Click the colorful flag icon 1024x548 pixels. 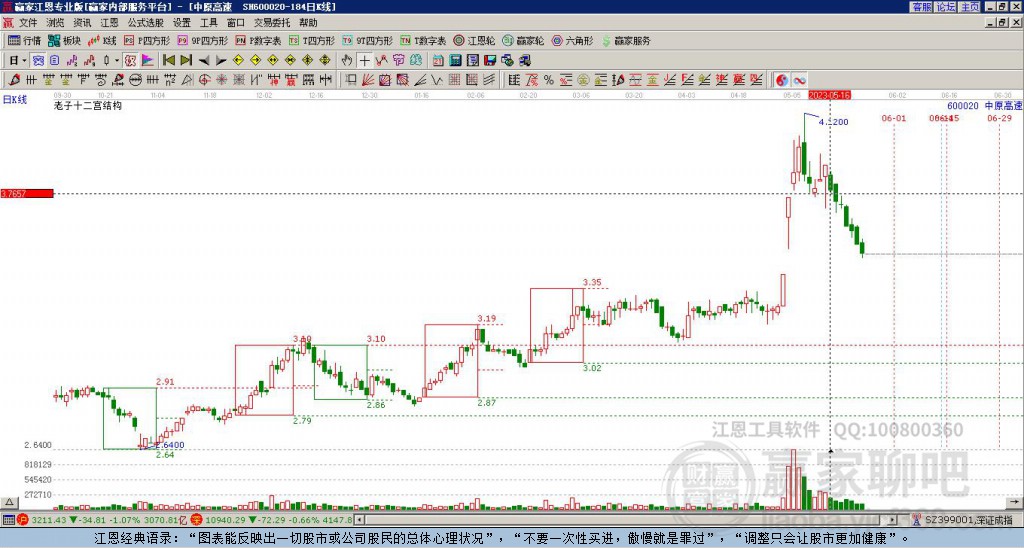click(148, 60)
